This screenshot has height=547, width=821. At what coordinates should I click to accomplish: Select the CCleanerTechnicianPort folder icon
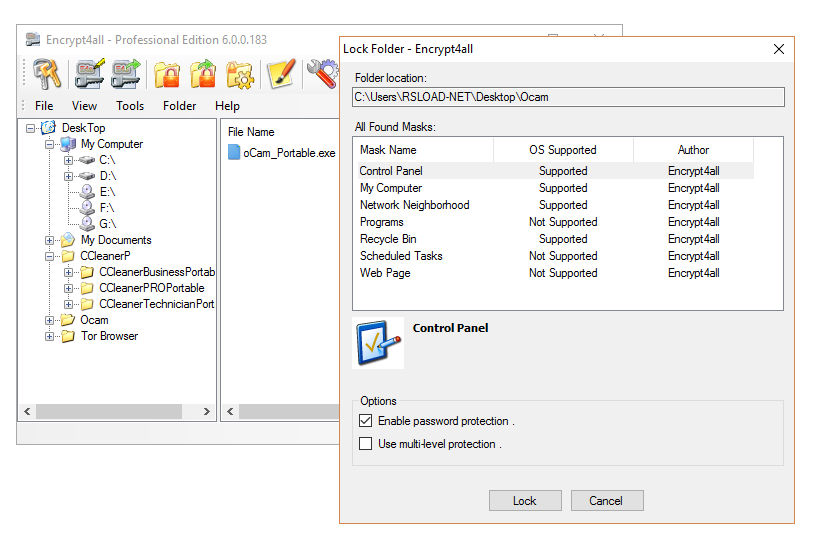pos(87,304)
